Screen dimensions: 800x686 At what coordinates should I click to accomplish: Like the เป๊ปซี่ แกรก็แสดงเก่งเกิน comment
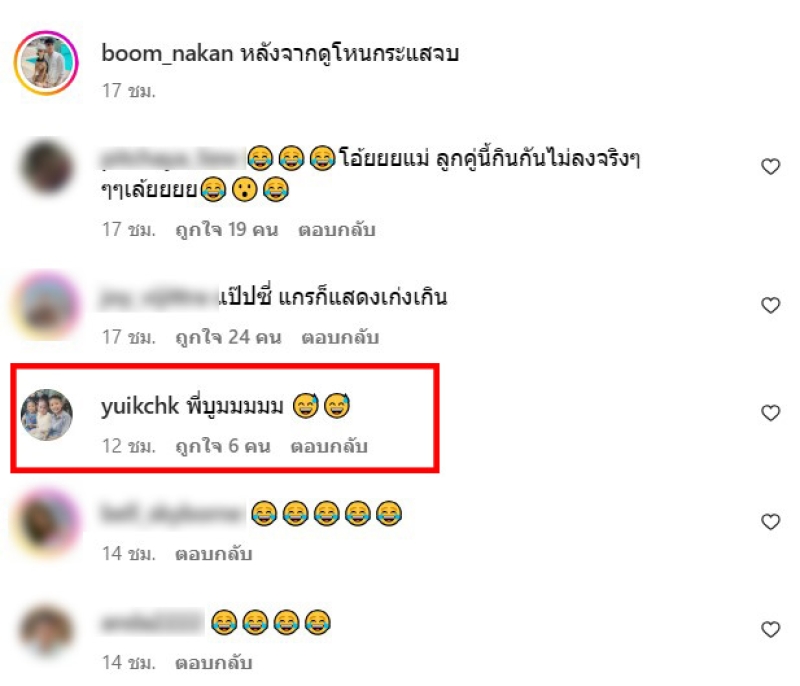point(770,305)
